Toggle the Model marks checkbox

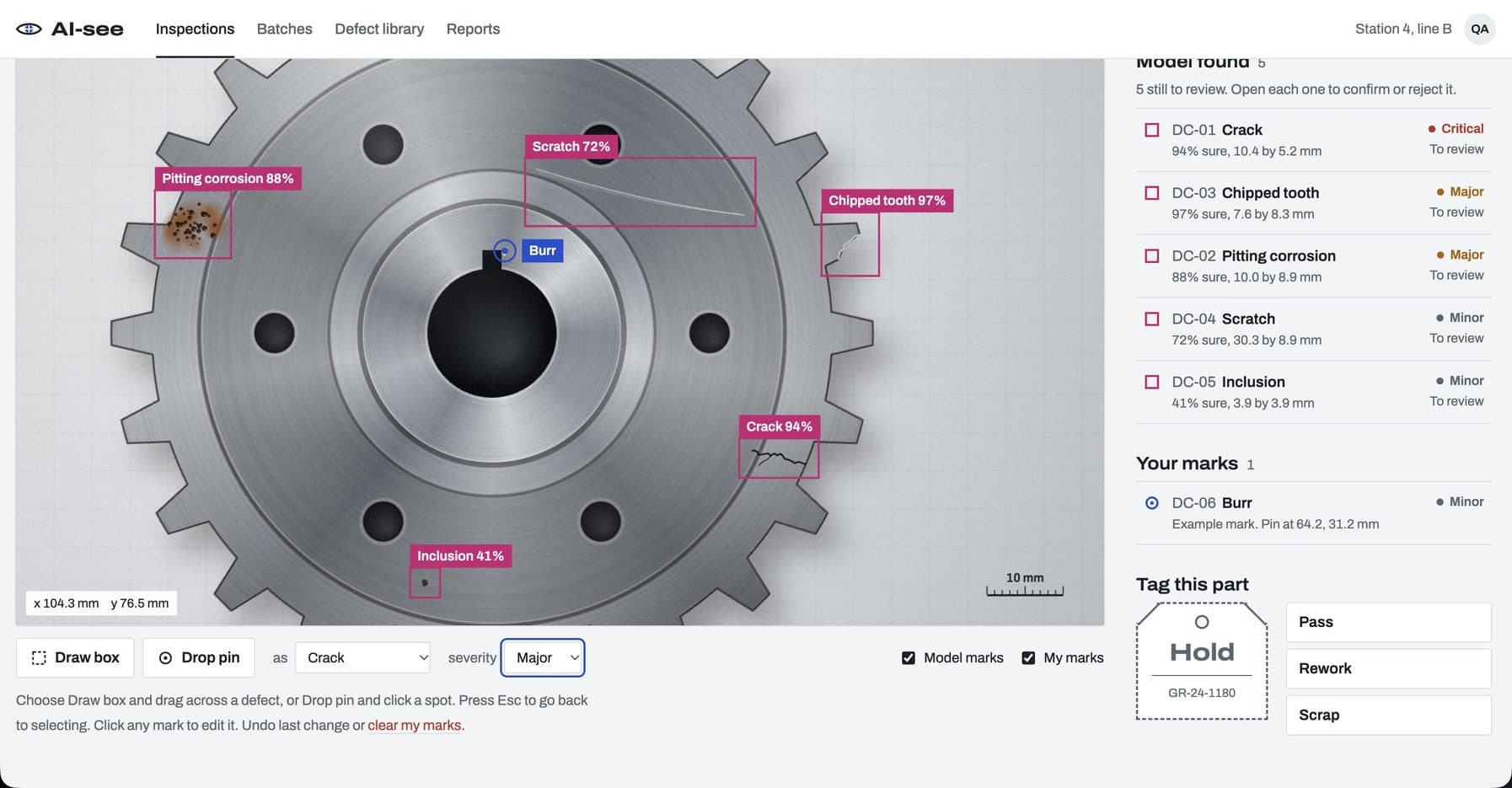coord(909,658)
